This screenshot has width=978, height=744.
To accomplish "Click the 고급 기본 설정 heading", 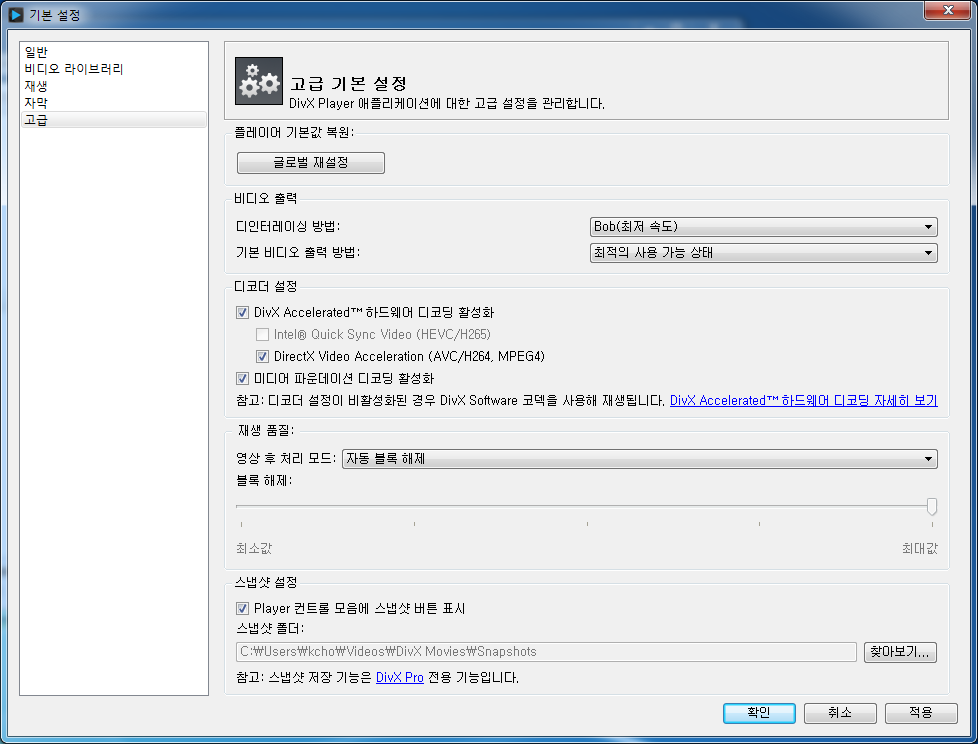I will [x=349, y=84].
